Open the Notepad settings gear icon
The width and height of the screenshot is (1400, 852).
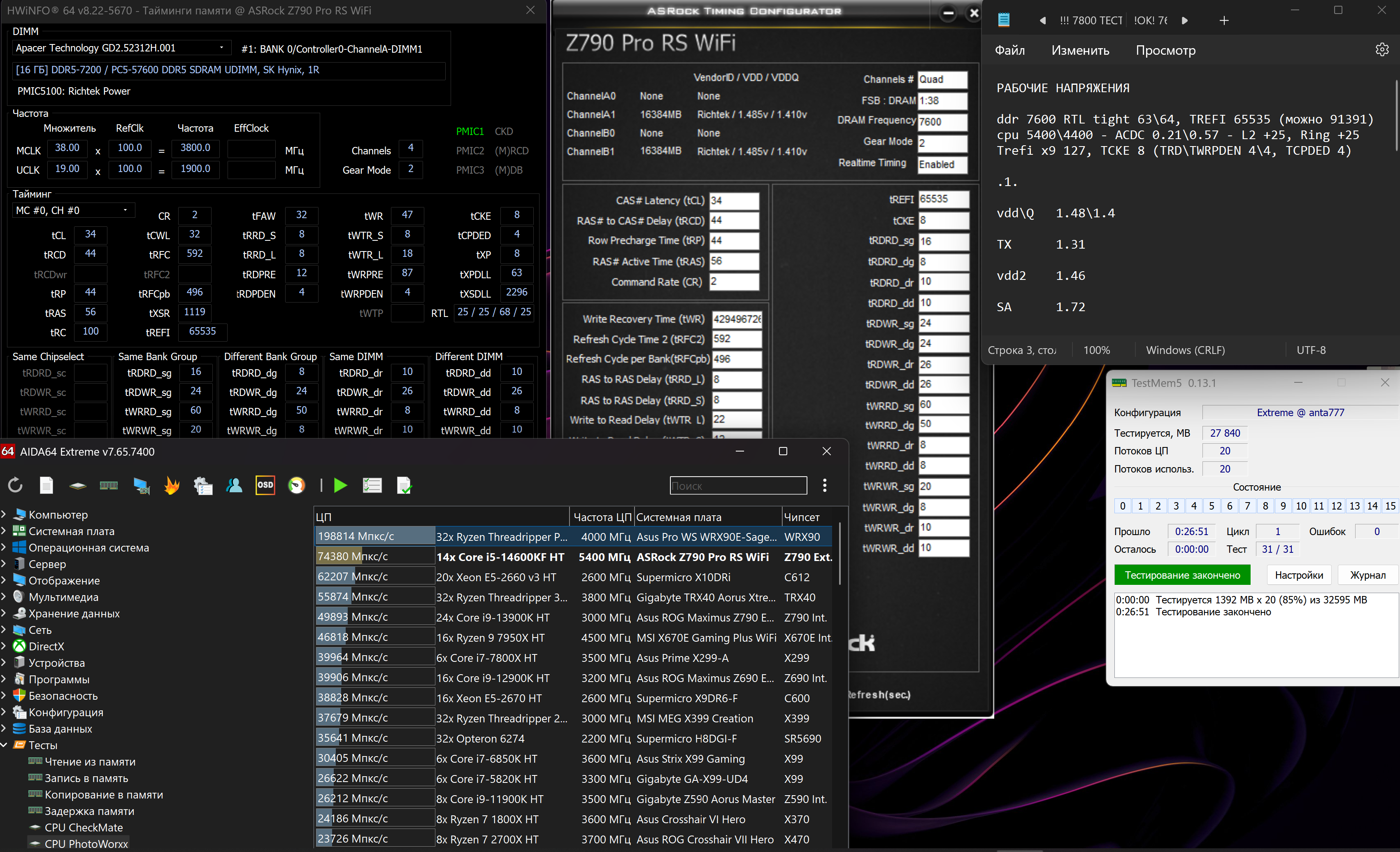tap(1382, 50)
